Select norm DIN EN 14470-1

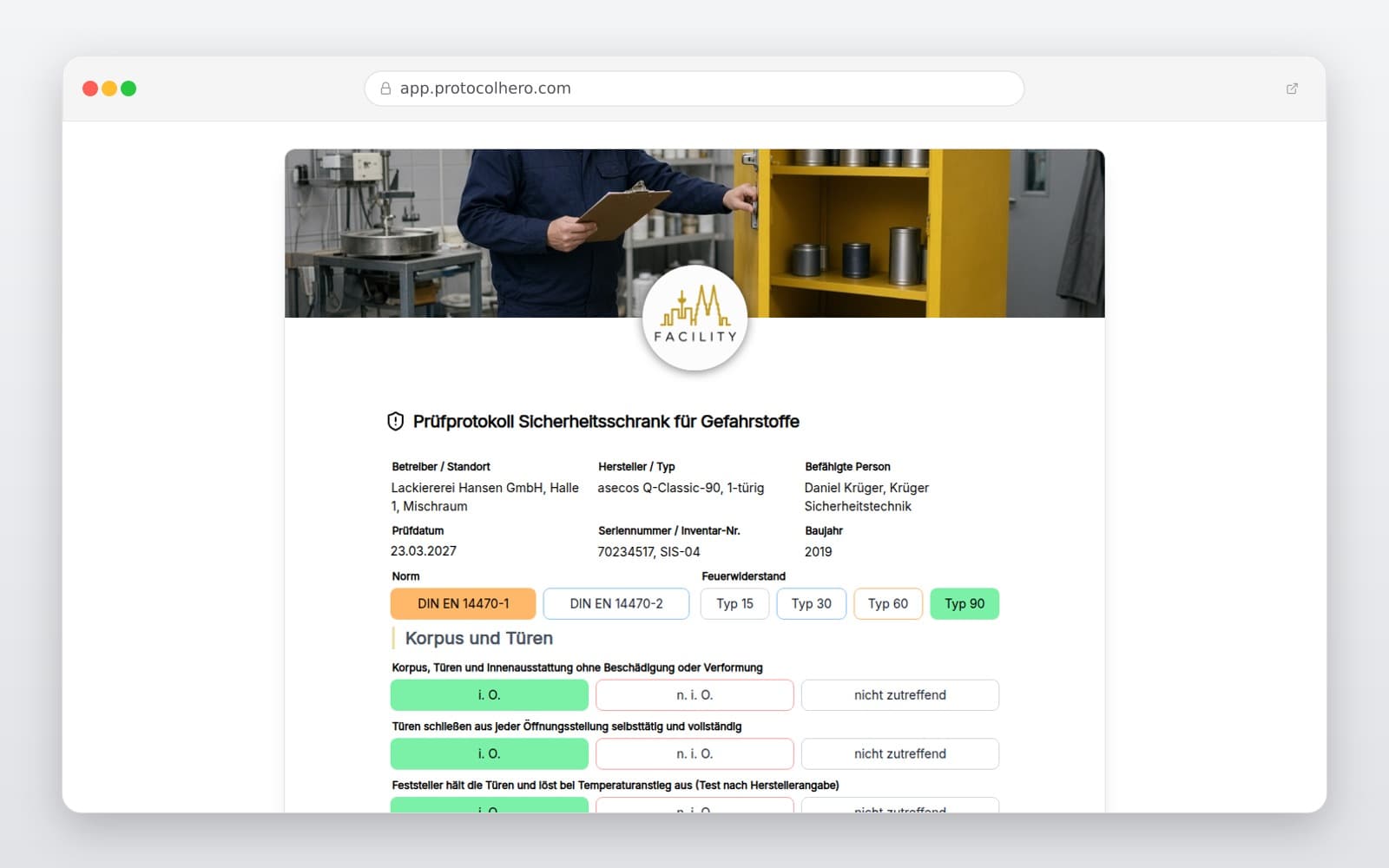(464, 604)
